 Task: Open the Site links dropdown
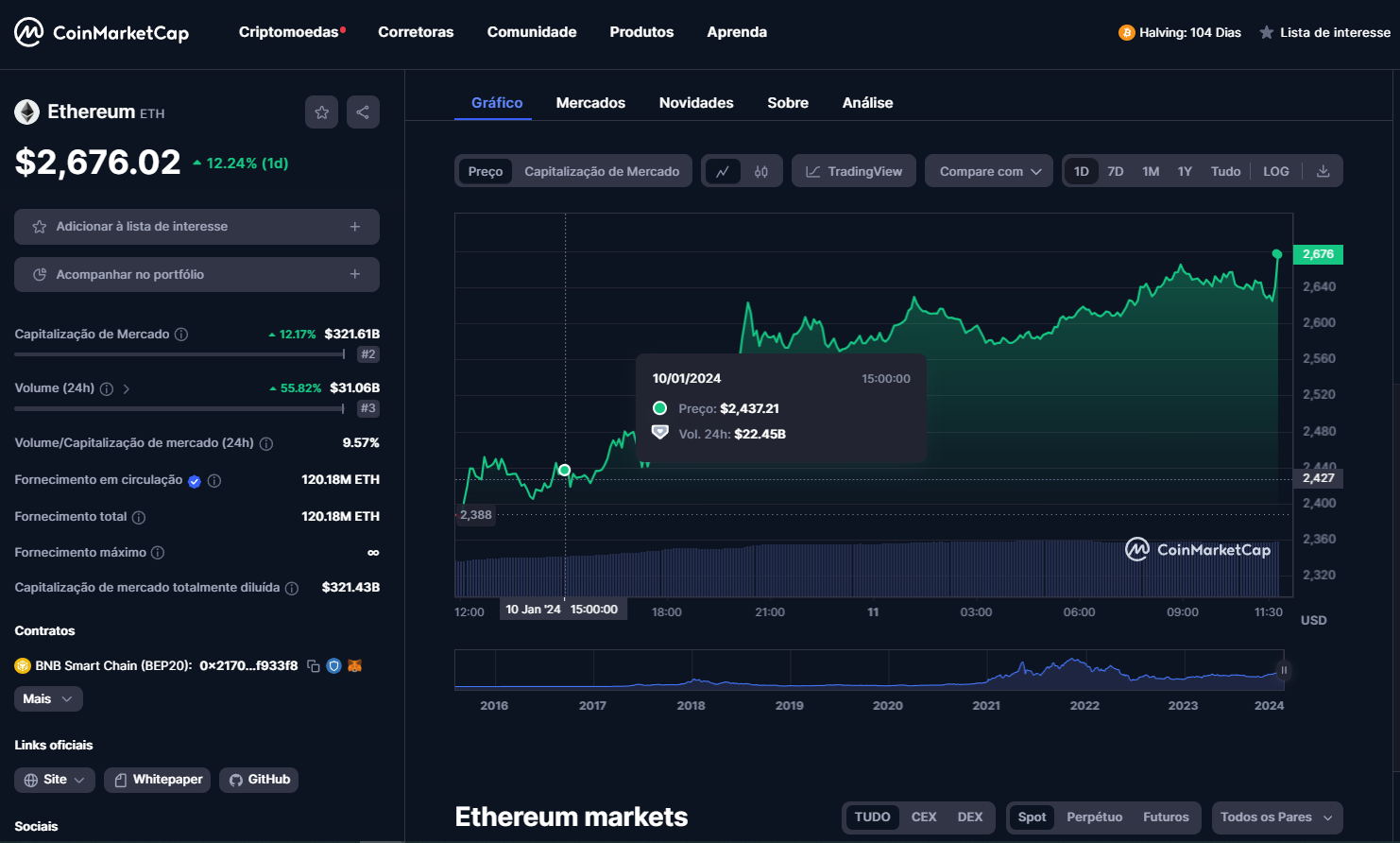[x=55, y=780]
